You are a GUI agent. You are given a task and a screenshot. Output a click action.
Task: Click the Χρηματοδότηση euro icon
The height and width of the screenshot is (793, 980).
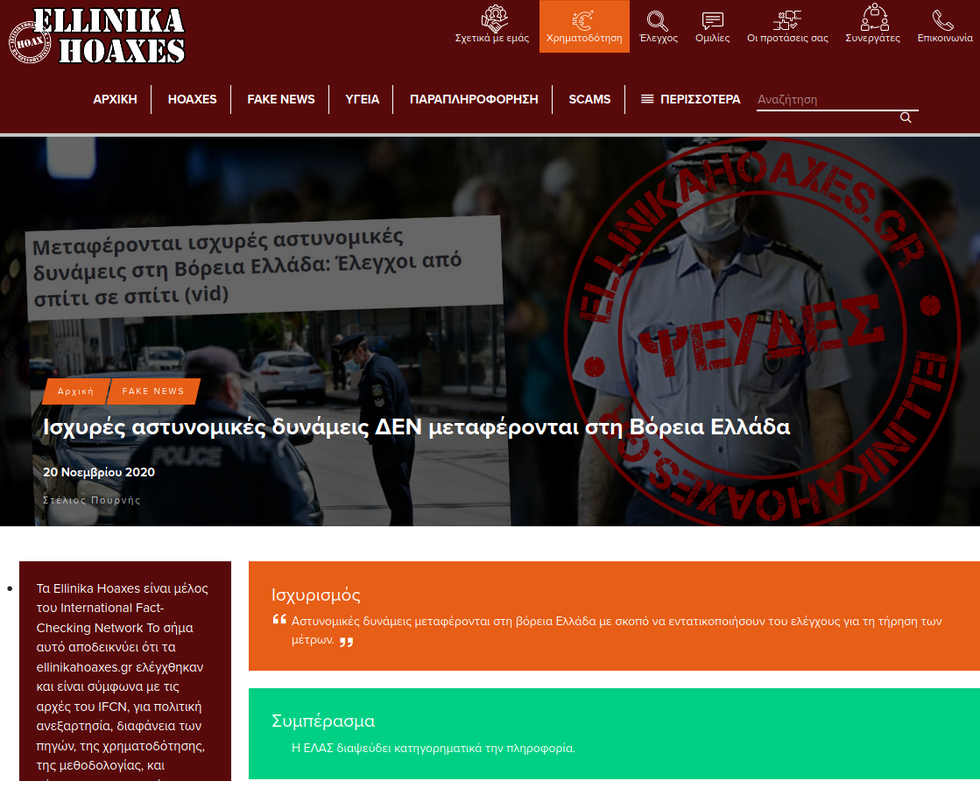point(584,20)
